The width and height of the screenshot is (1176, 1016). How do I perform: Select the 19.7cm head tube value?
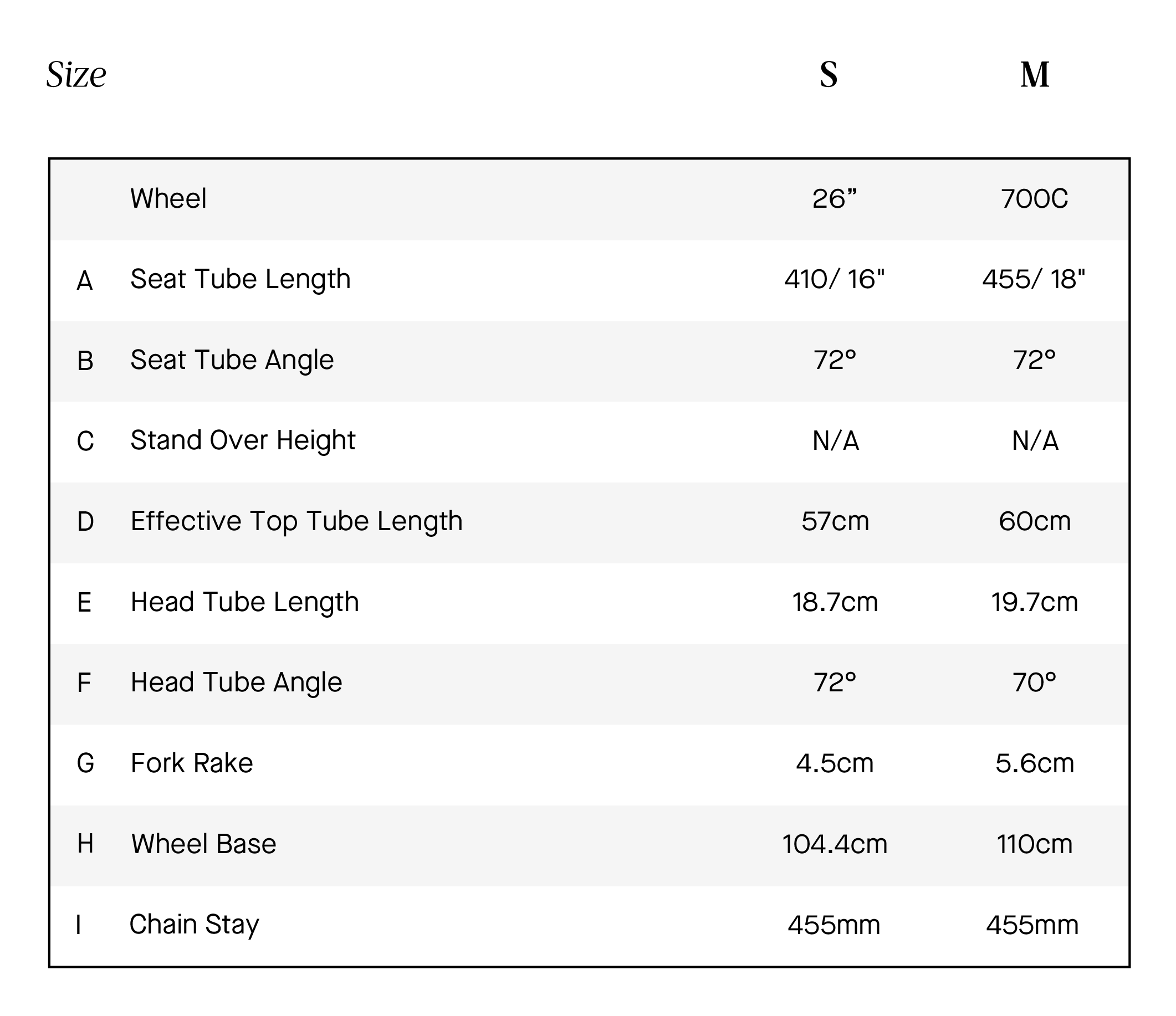[x=1034, y=602]
